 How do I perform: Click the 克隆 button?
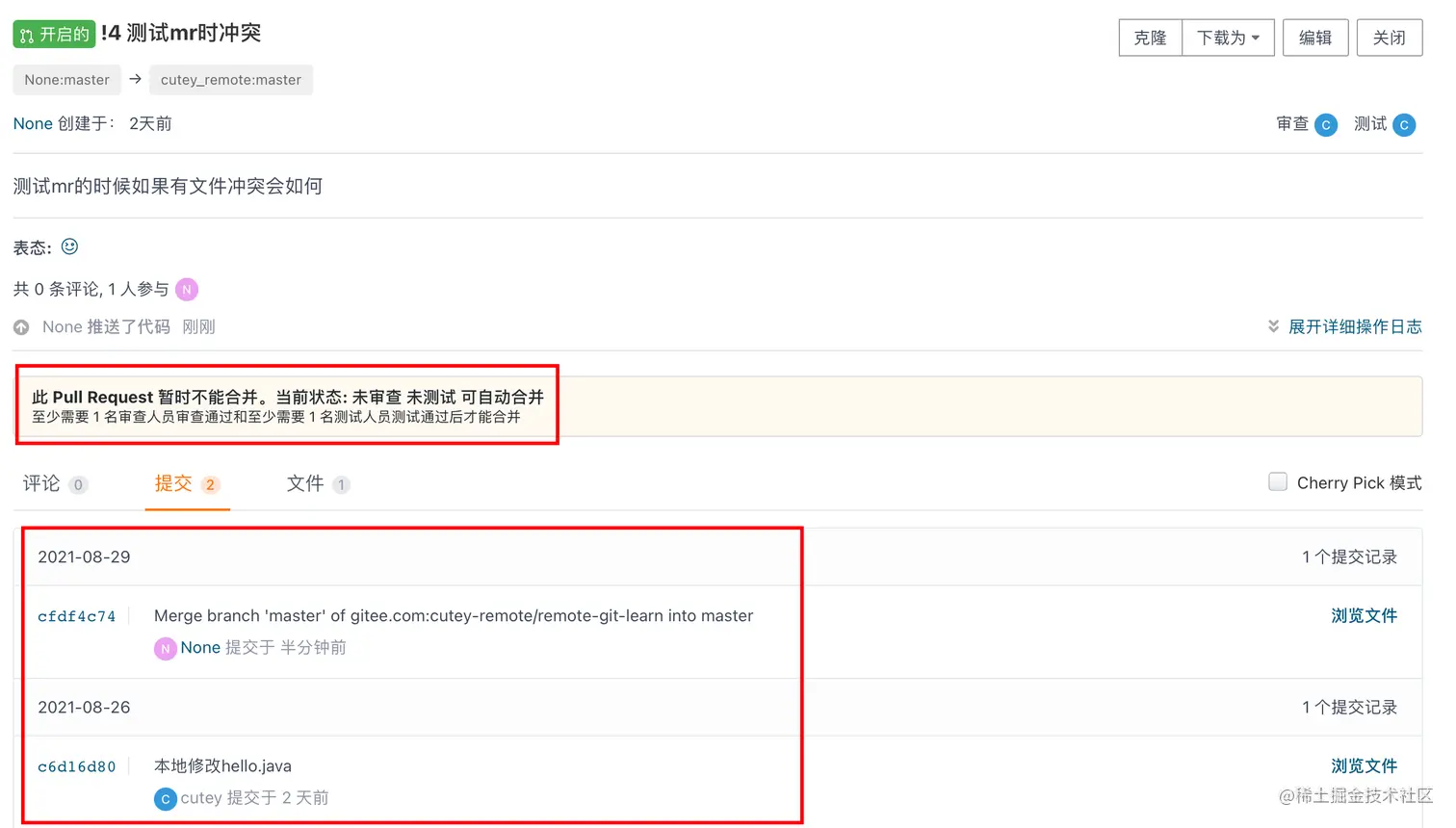[x=1150, y=38]
